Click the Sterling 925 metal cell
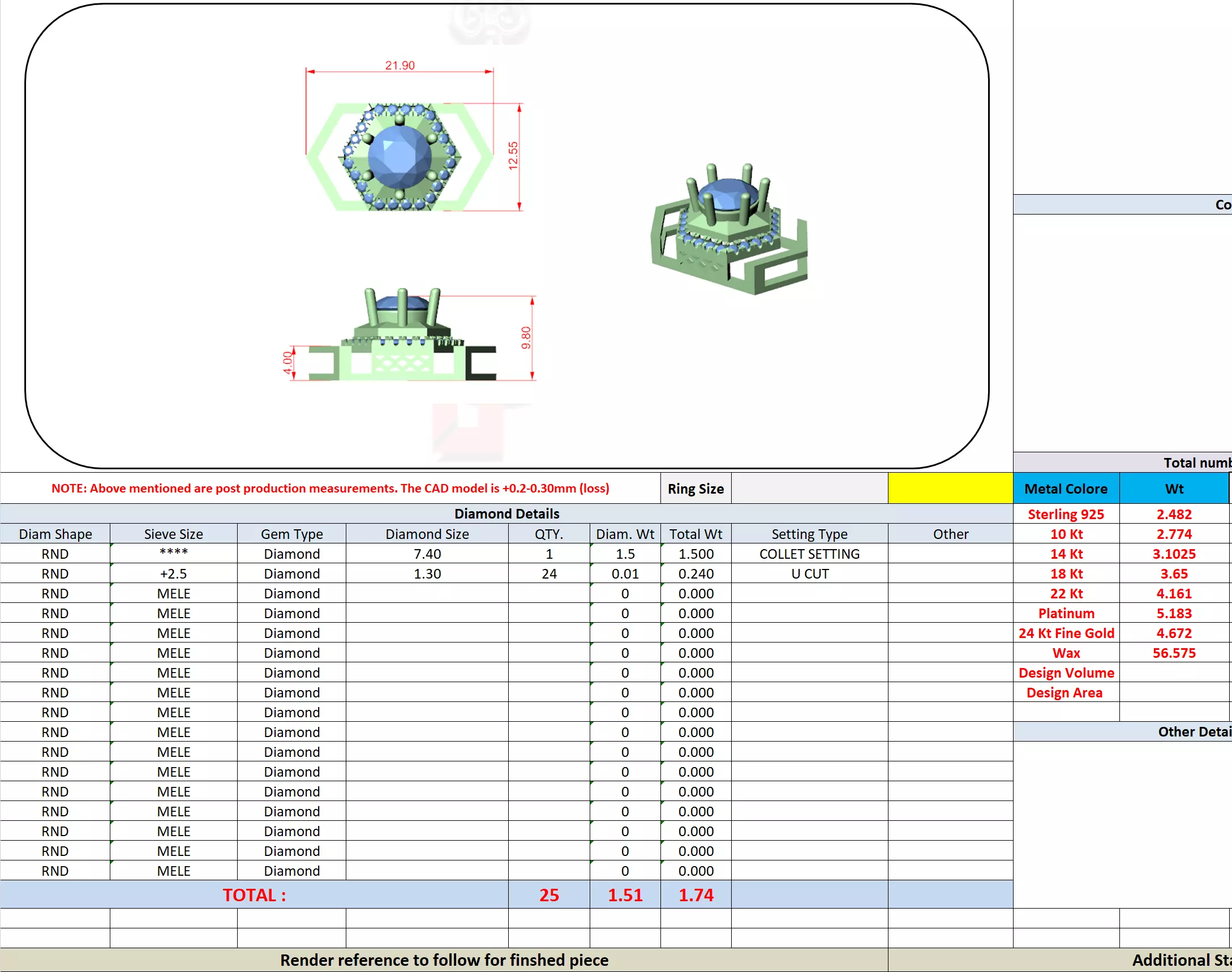The height and width of the screenshot is (972, 1232). point(1066,514)
